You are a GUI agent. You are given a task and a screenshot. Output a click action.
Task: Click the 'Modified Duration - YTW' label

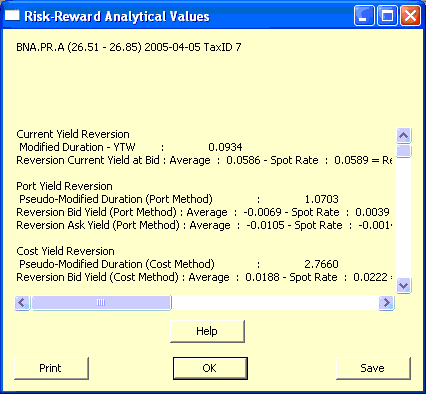point(77,147)
